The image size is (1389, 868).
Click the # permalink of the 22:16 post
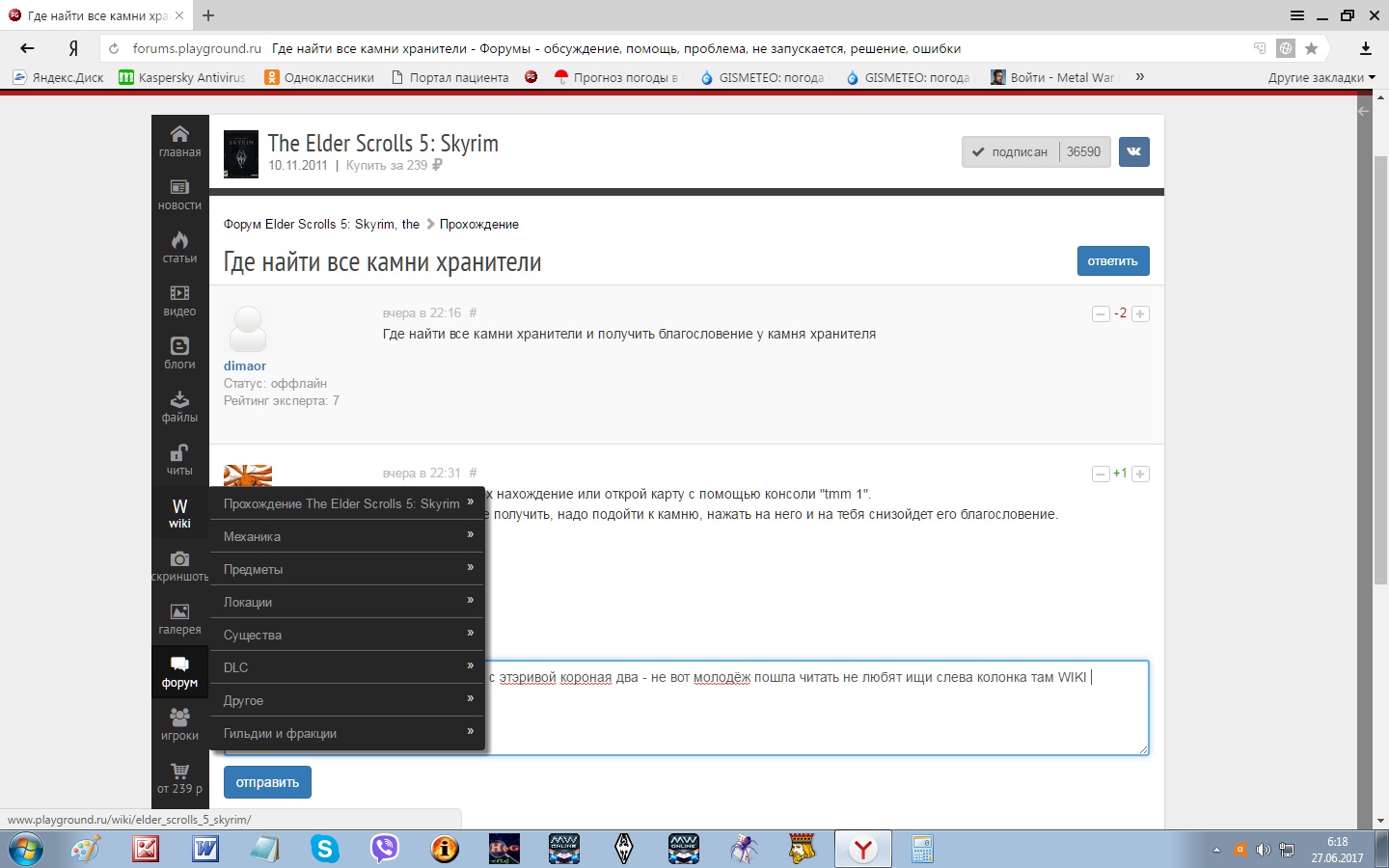click(x=473, y=312)
